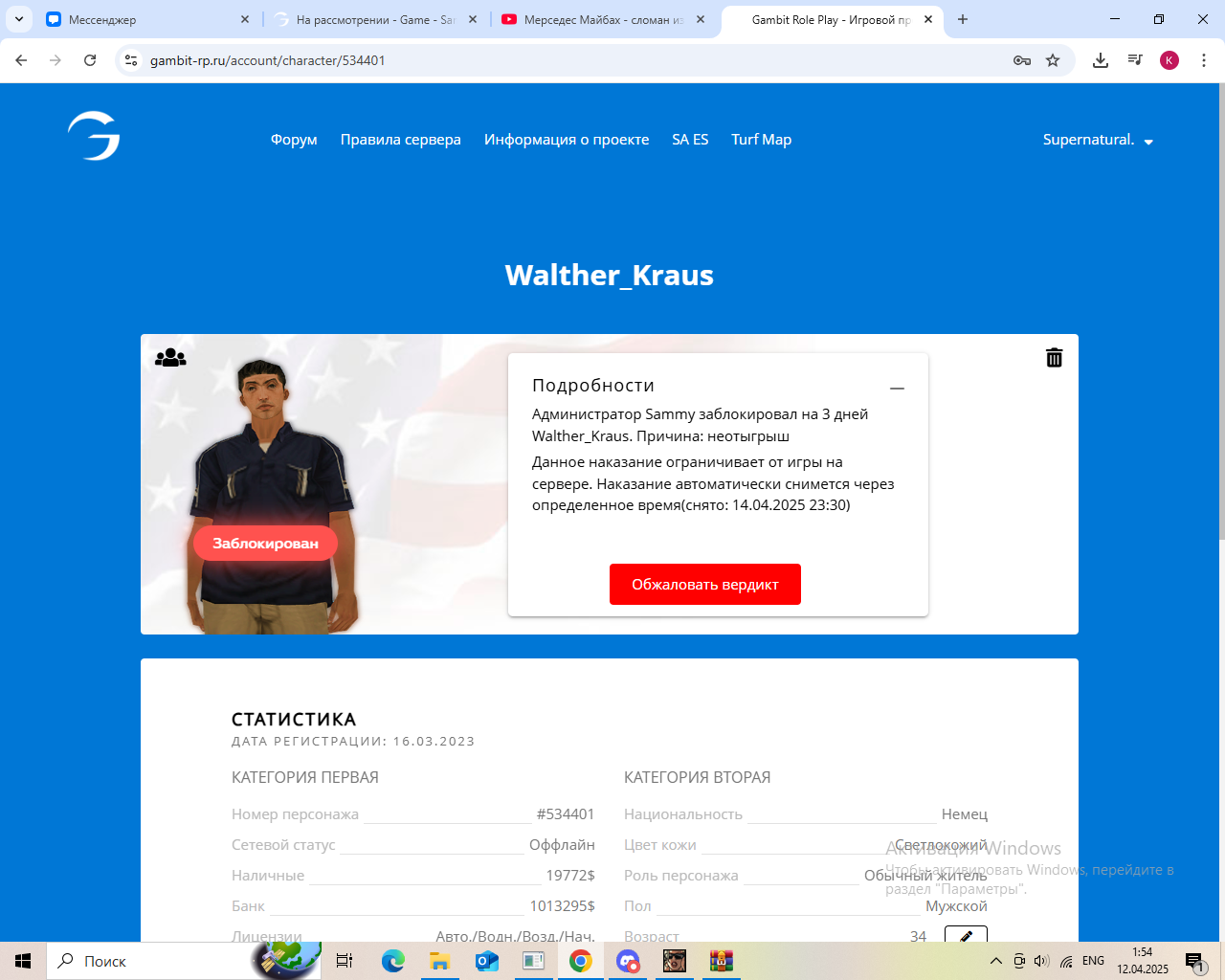Open Chrome downloads icon
Screen dimensions: 1225x980
[x=1101, y=60]
